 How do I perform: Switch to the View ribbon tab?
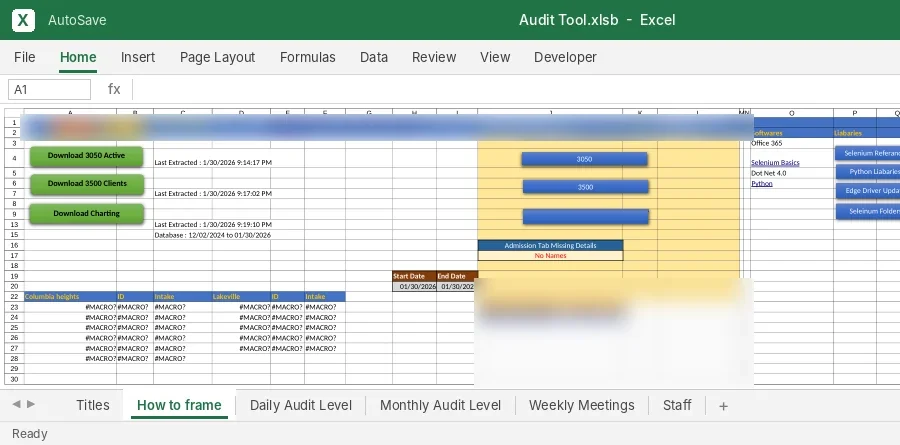click(495, 57)
